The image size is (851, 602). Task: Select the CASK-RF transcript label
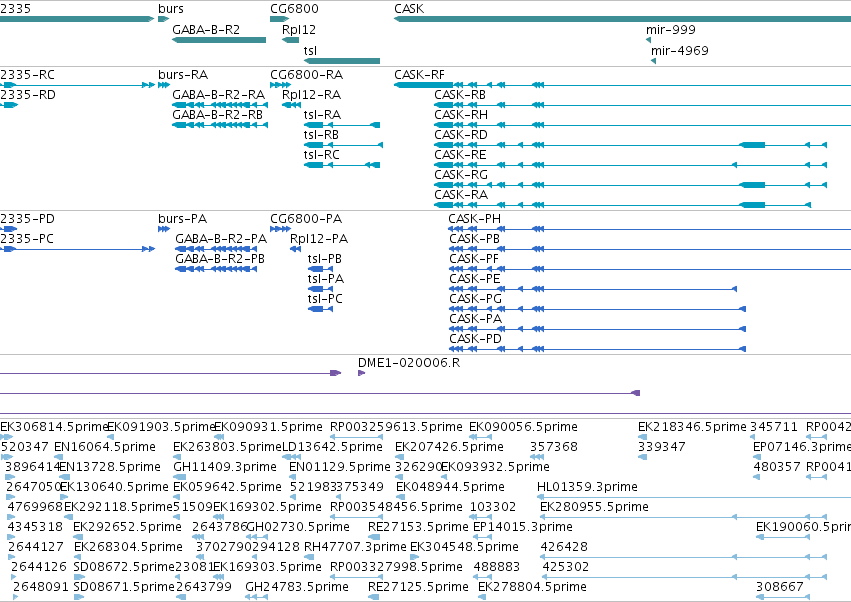[419, 75]
